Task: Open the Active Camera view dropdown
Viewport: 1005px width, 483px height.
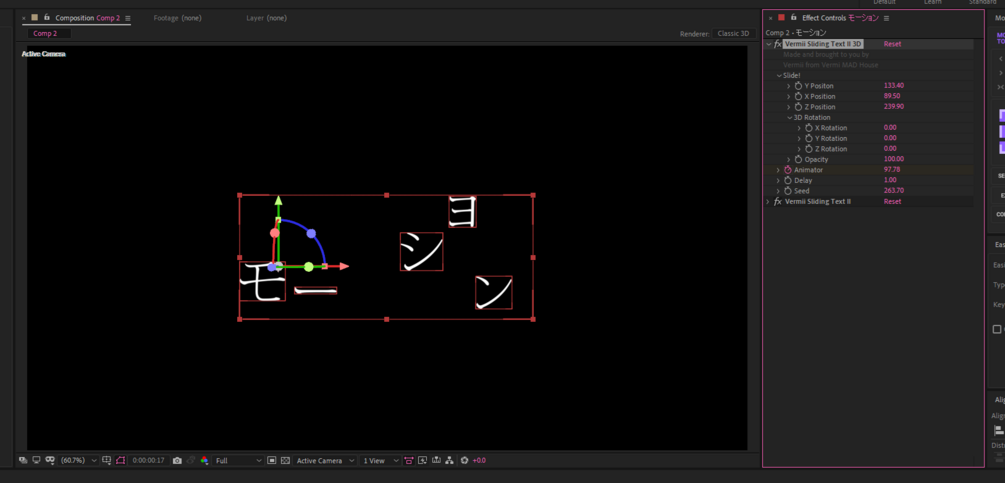Action: [325, 461]
